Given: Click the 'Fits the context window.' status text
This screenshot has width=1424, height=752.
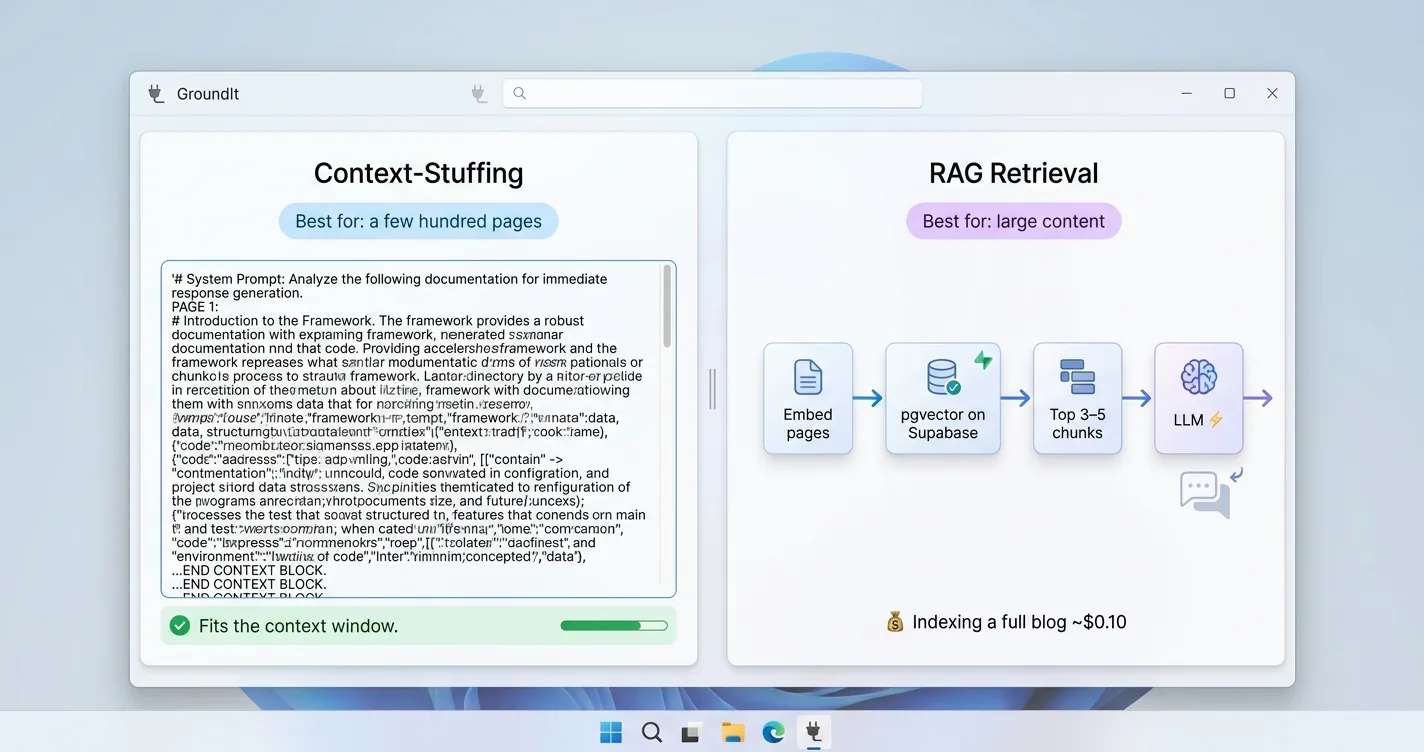Looking at the screenshot, I should (298, 626).
